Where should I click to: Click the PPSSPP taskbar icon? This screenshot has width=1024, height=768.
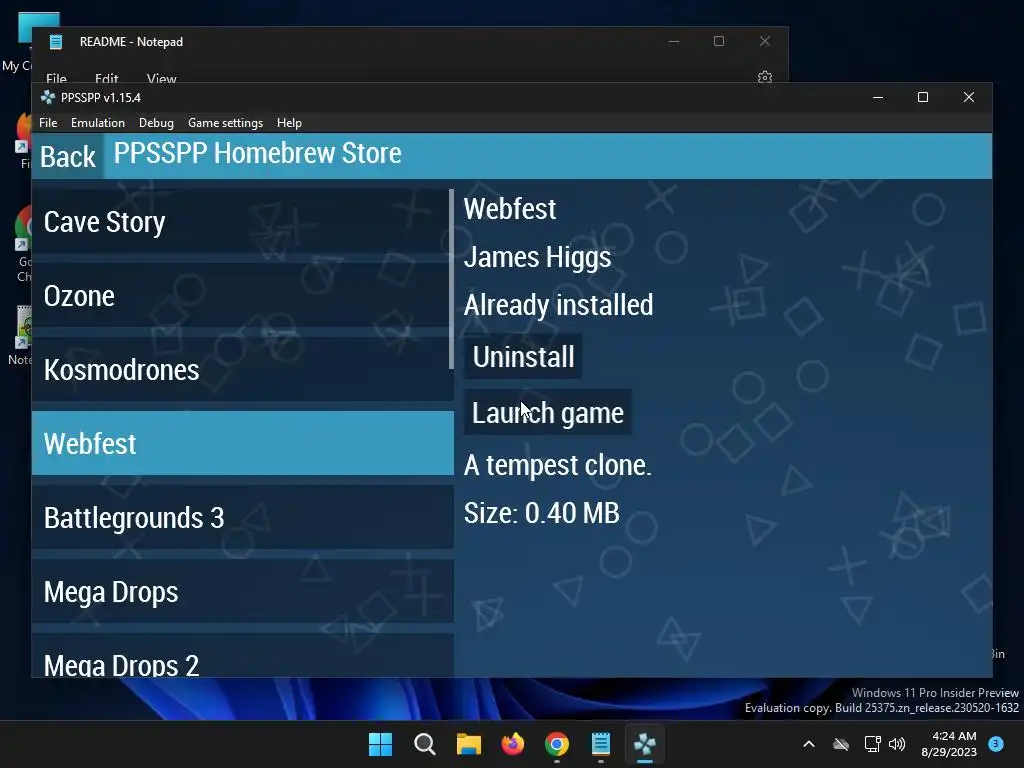645,744
